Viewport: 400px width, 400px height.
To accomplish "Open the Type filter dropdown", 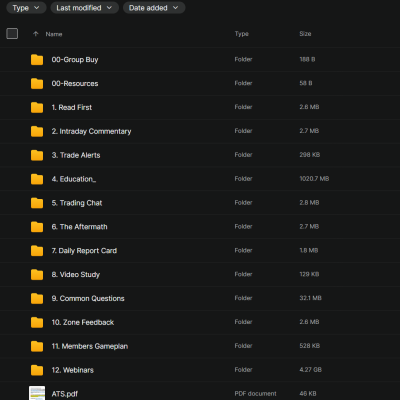I will tap(26, 8).
